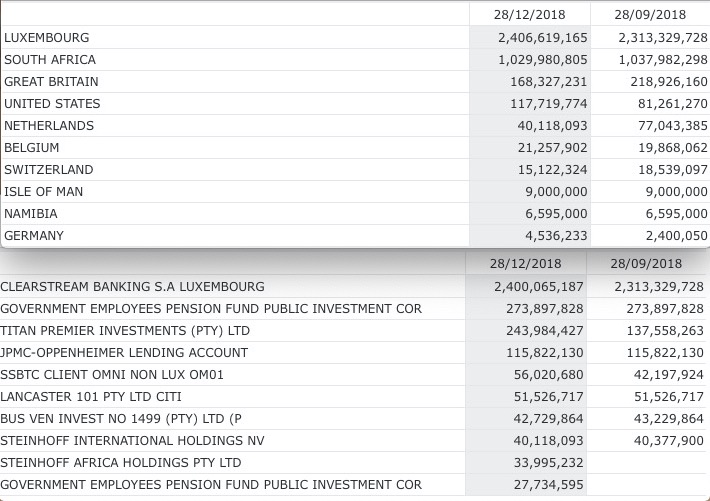This screenshot has width=710, height=501.
Task: Select STEINHOFF INTERNATIONAL HOLDINGS NV row
Action: point(352,441)
